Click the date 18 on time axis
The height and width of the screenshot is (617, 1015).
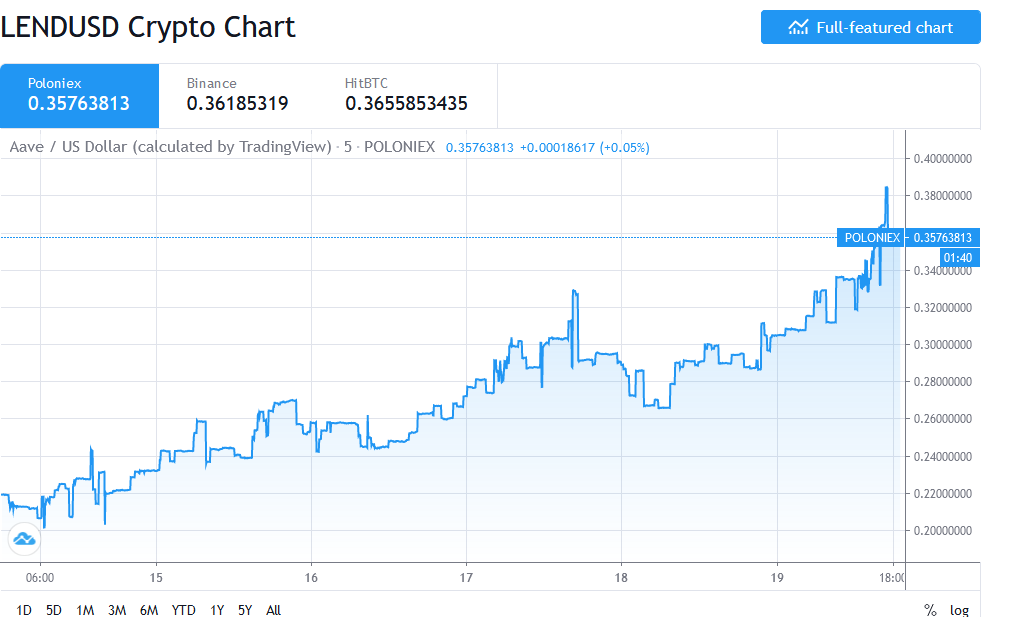[x=621, y=578]
